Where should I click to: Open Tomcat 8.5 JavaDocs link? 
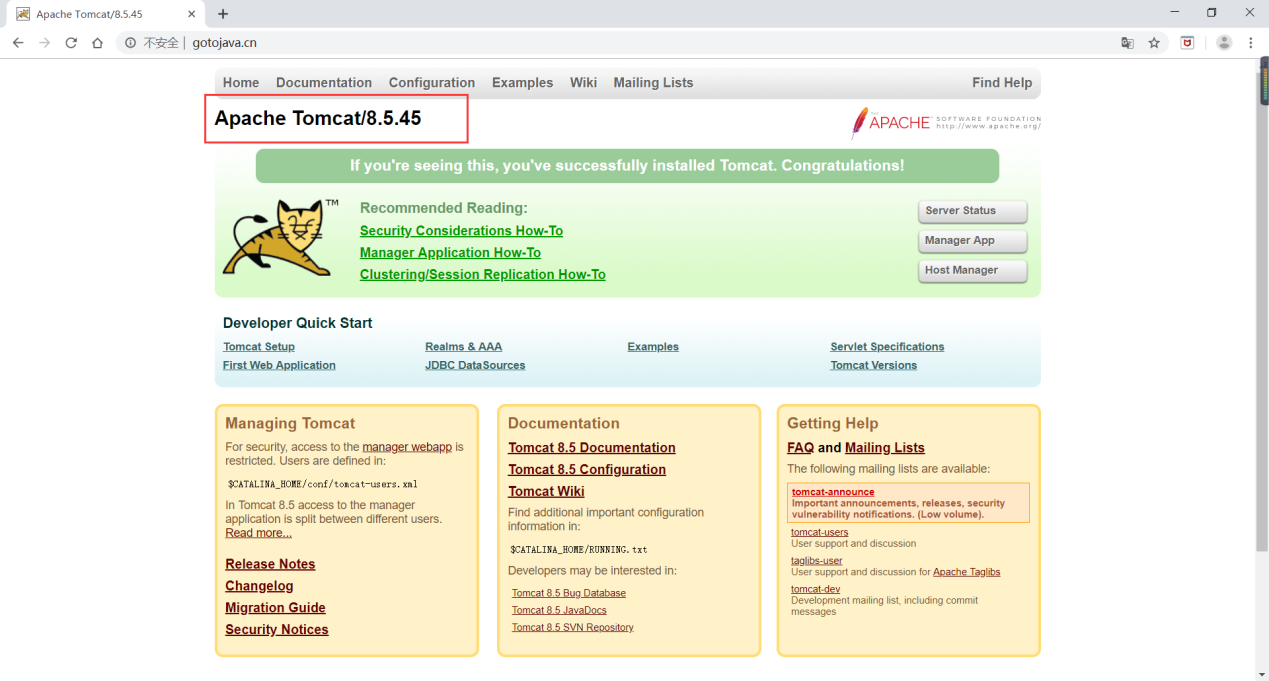[x=559, y=610]
